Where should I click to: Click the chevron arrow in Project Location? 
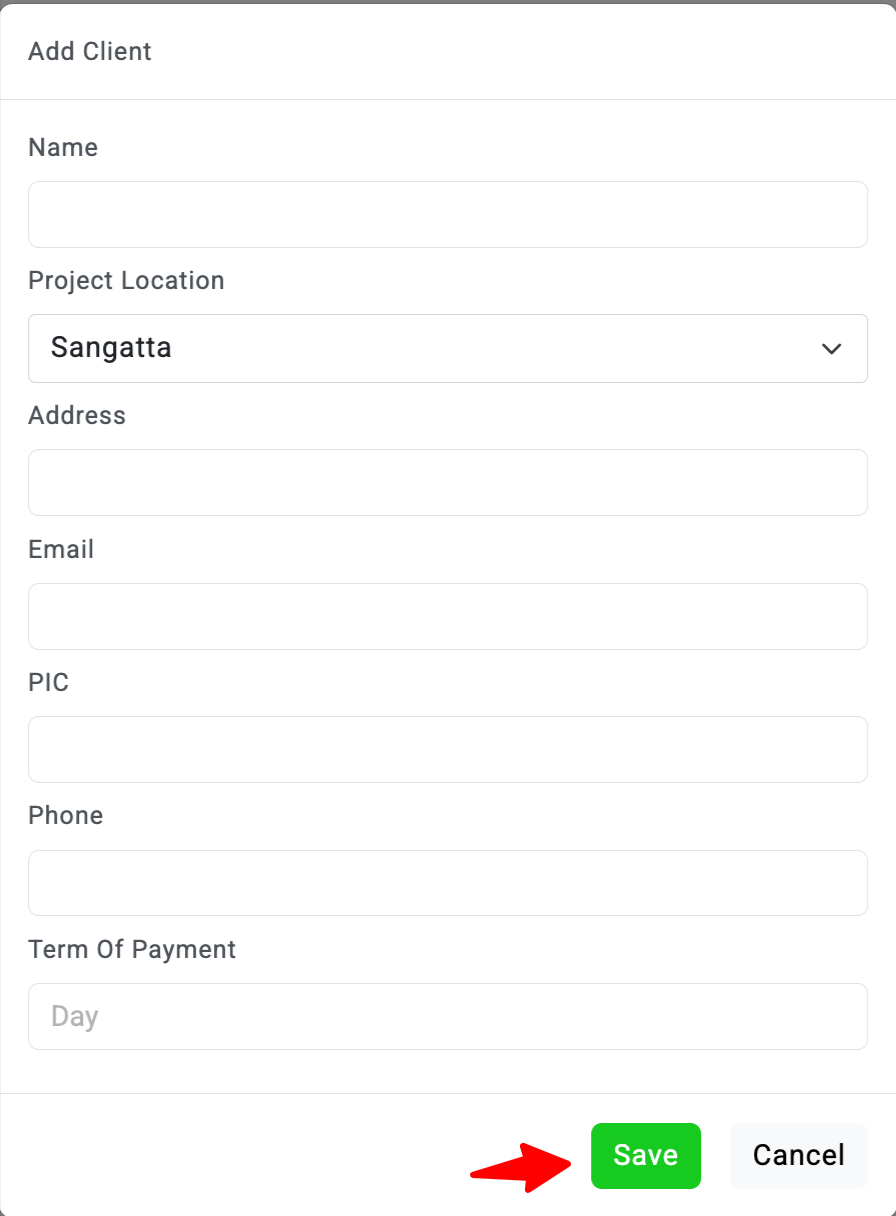point(831,349)
